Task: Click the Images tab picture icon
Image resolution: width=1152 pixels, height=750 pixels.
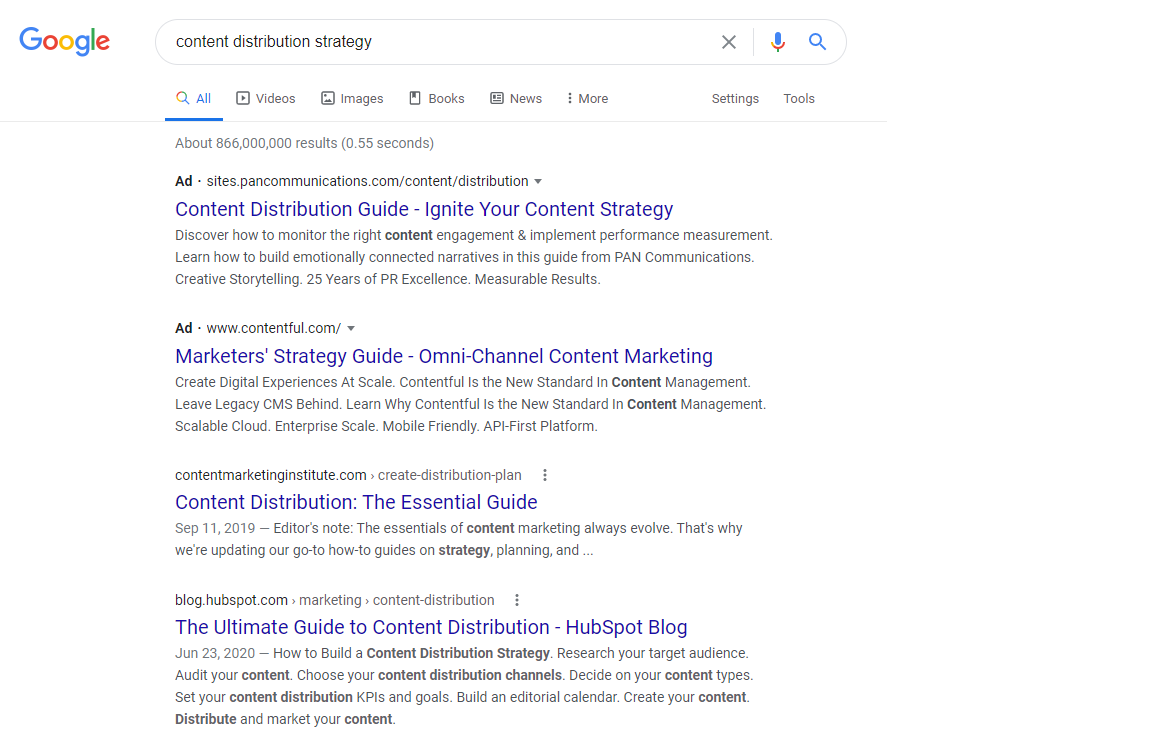Action: (x=328, y=98)
